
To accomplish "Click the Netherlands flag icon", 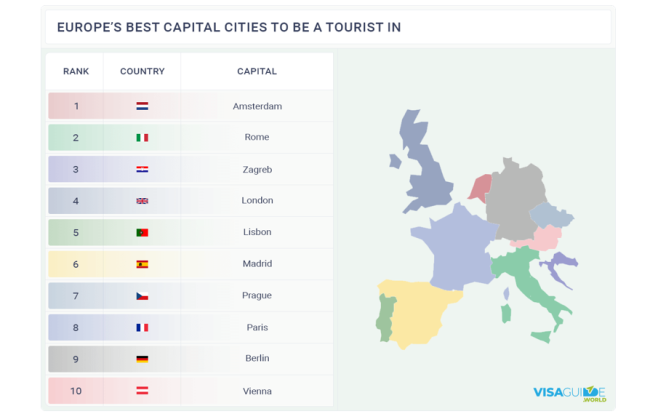I will click(142, 106).
